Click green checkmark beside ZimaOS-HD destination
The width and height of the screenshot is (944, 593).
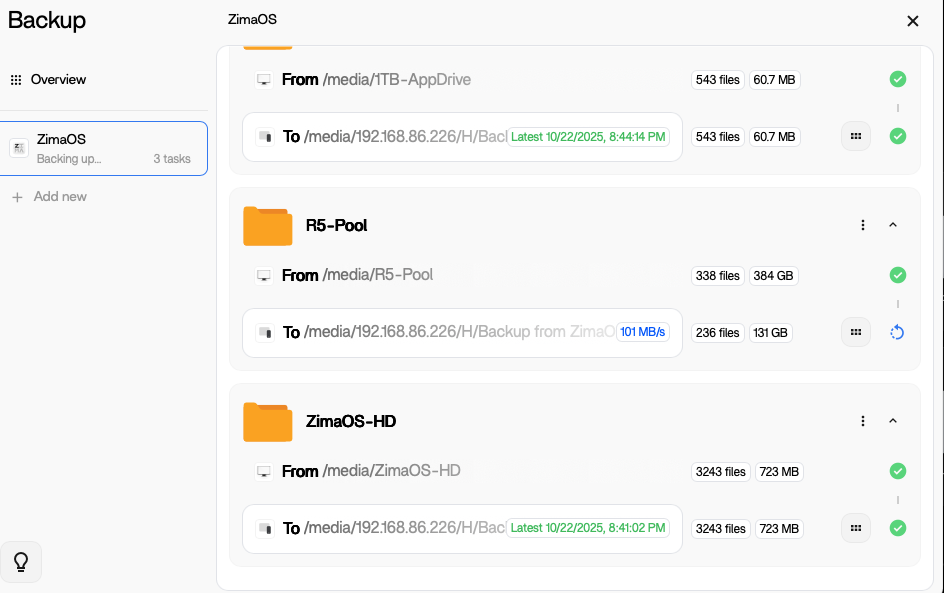tap(897, 528)
